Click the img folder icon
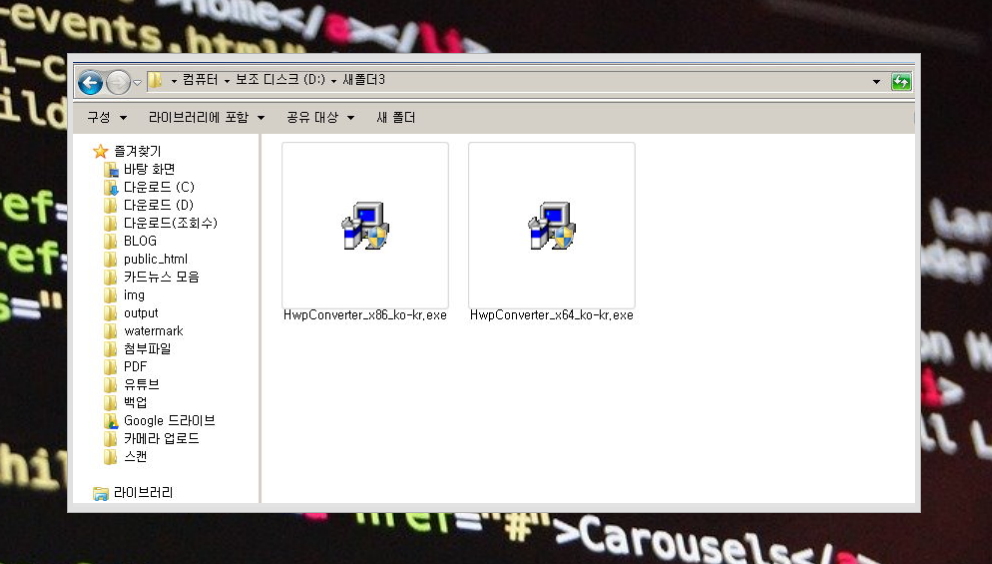Viewport: 992px width, 564px height. pos(111,295)
